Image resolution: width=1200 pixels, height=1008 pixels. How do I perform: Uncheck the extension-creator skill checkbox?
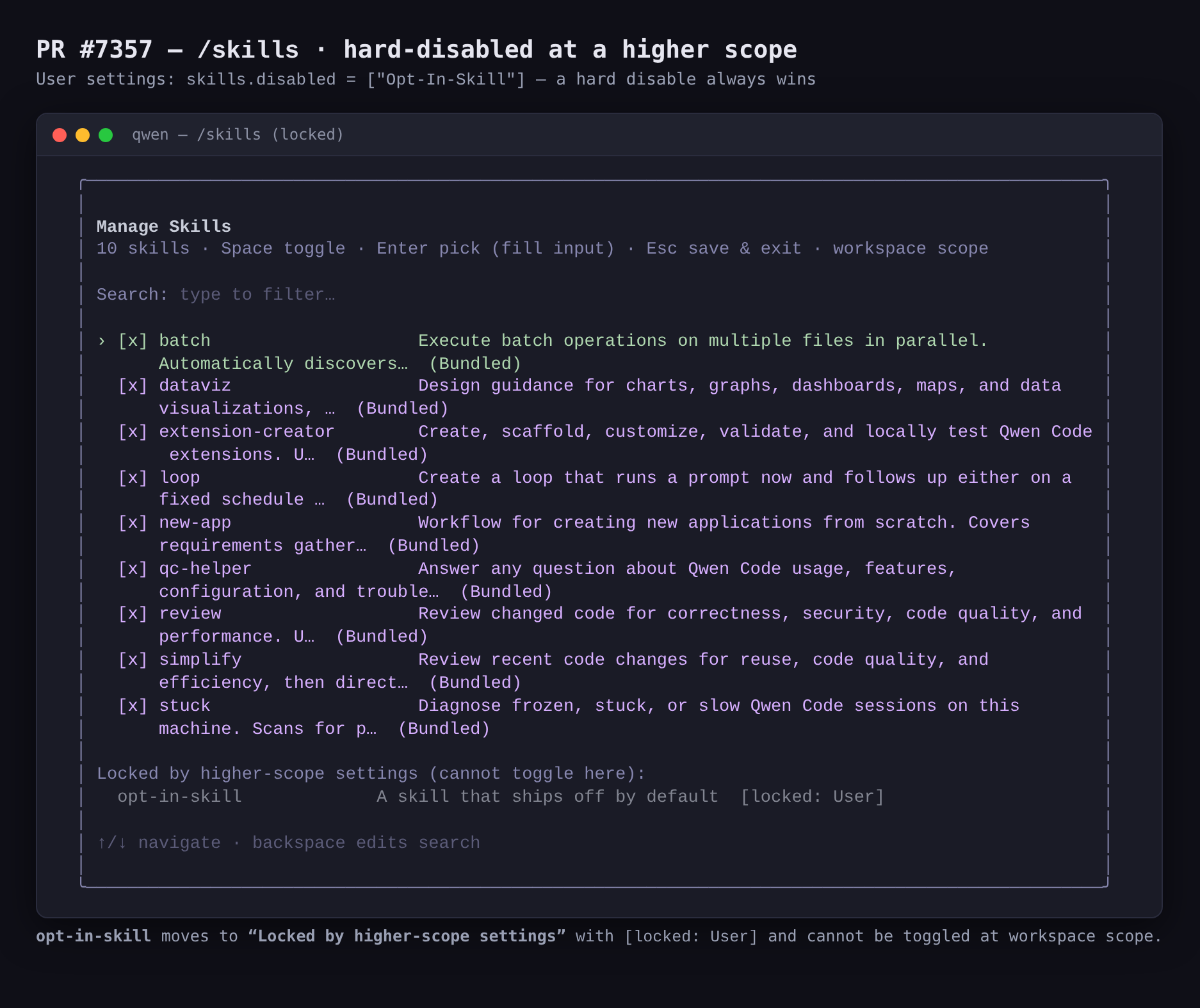click(133, 432)
